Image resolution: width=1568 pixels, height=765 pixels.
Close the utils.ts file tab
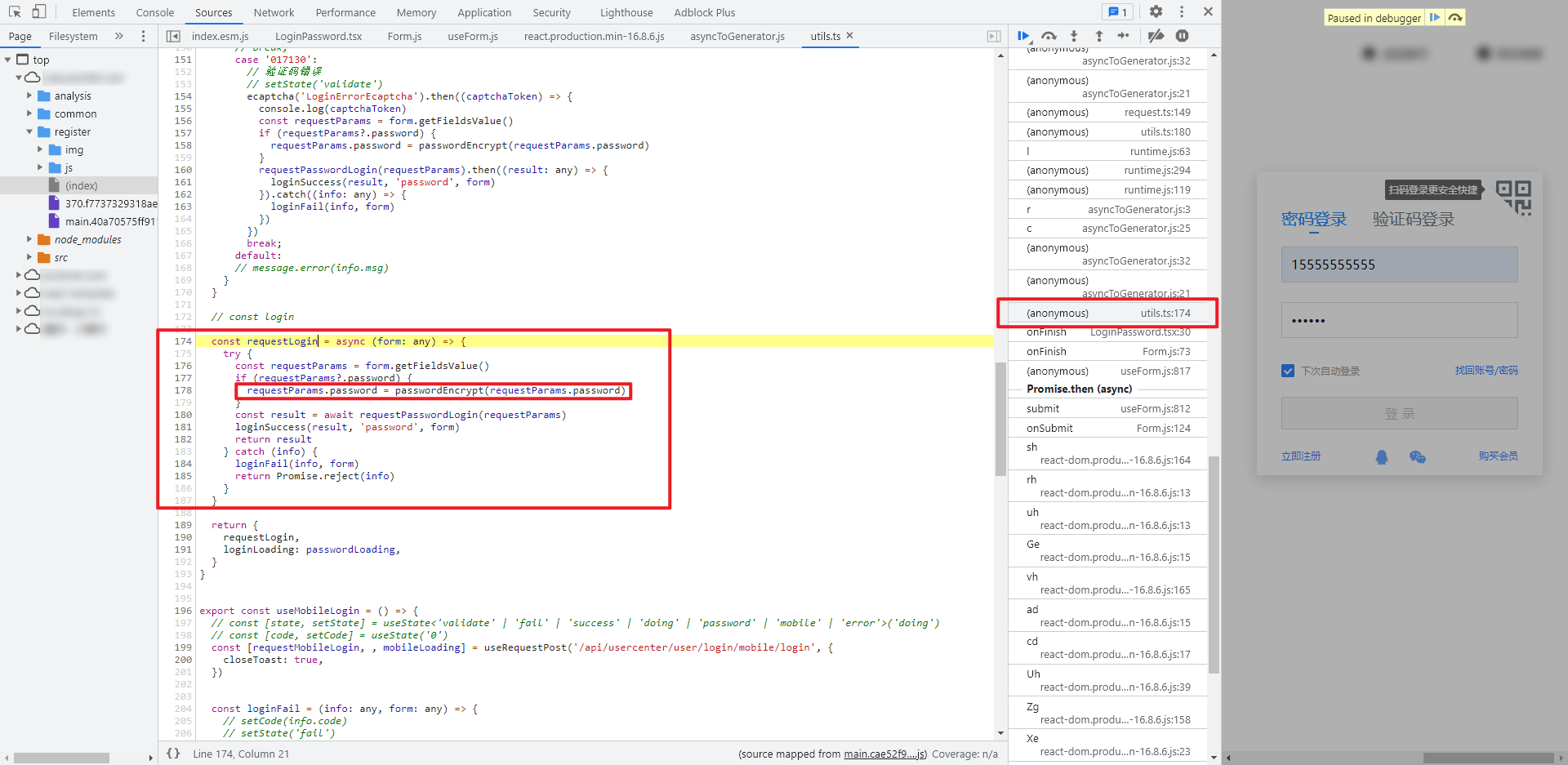point(849,35)
